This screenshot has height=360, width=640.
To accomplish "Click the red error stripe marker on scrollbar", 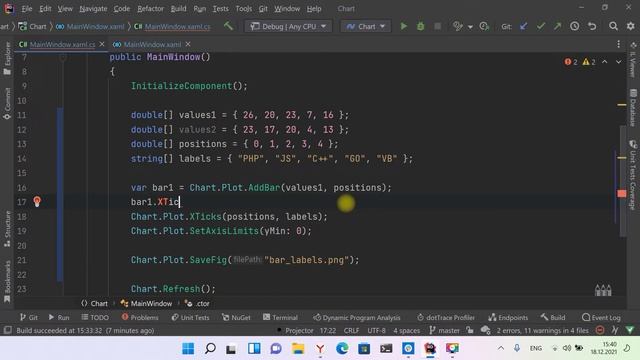I will tap(622, 193).
